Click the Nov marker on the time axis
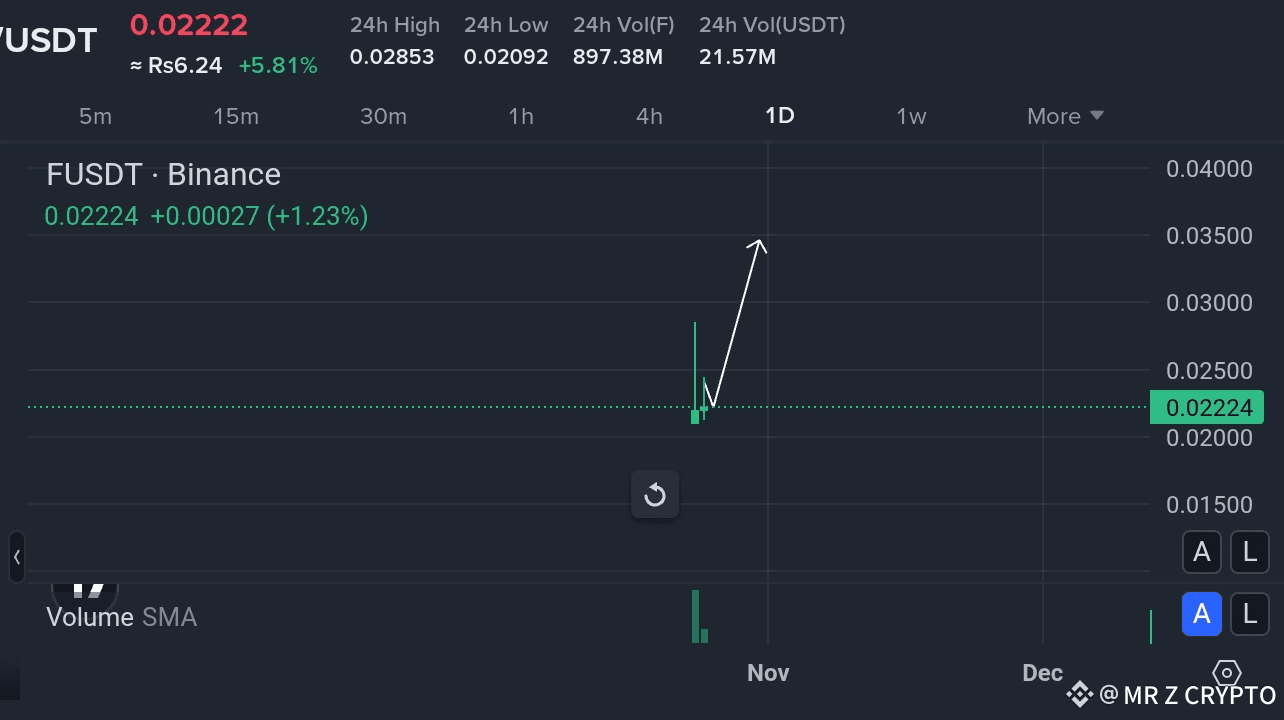The width and height of the screenshot is (1284, 720). point(768,673)
